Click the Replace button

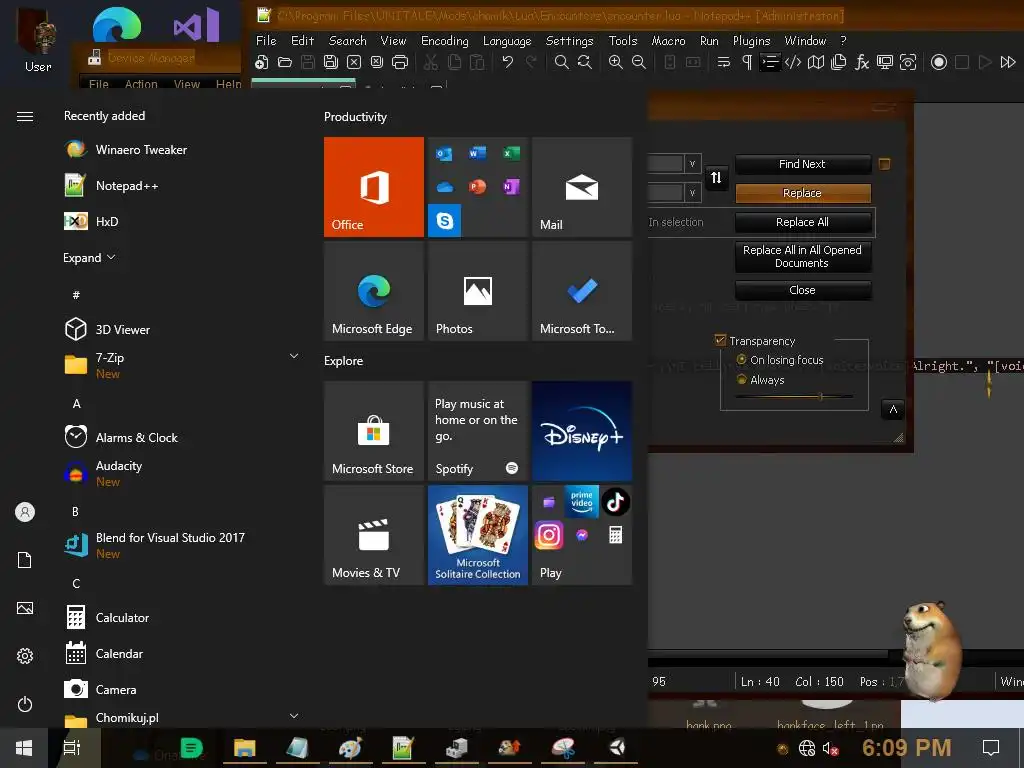(x=803, y=193)
